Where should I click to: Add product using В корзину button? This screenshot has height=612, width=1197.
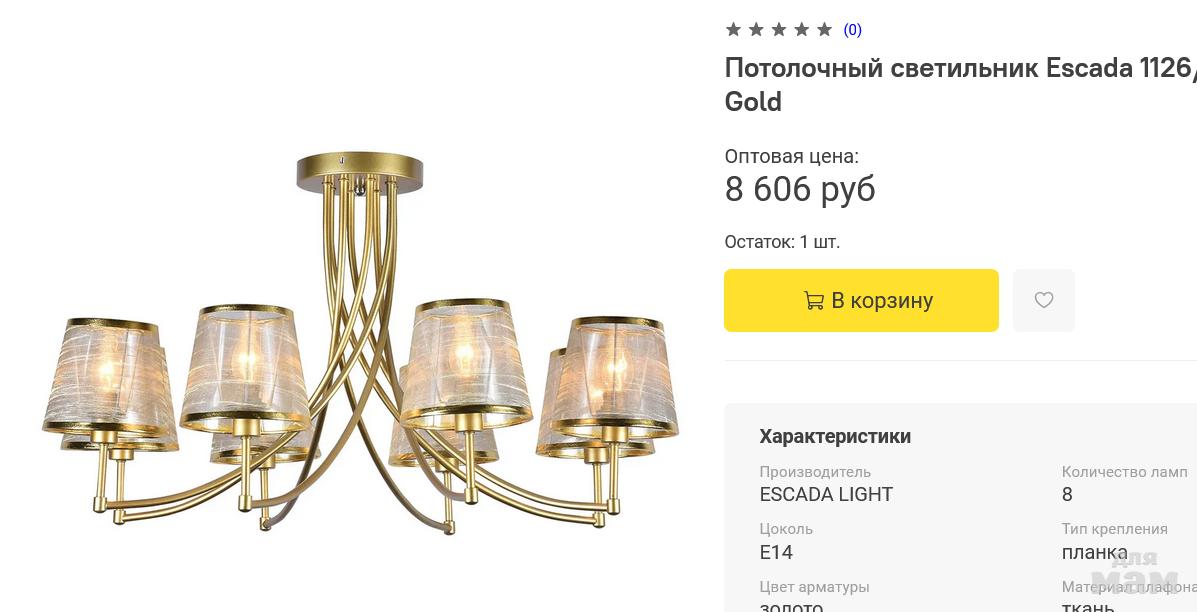click(861, 300)
